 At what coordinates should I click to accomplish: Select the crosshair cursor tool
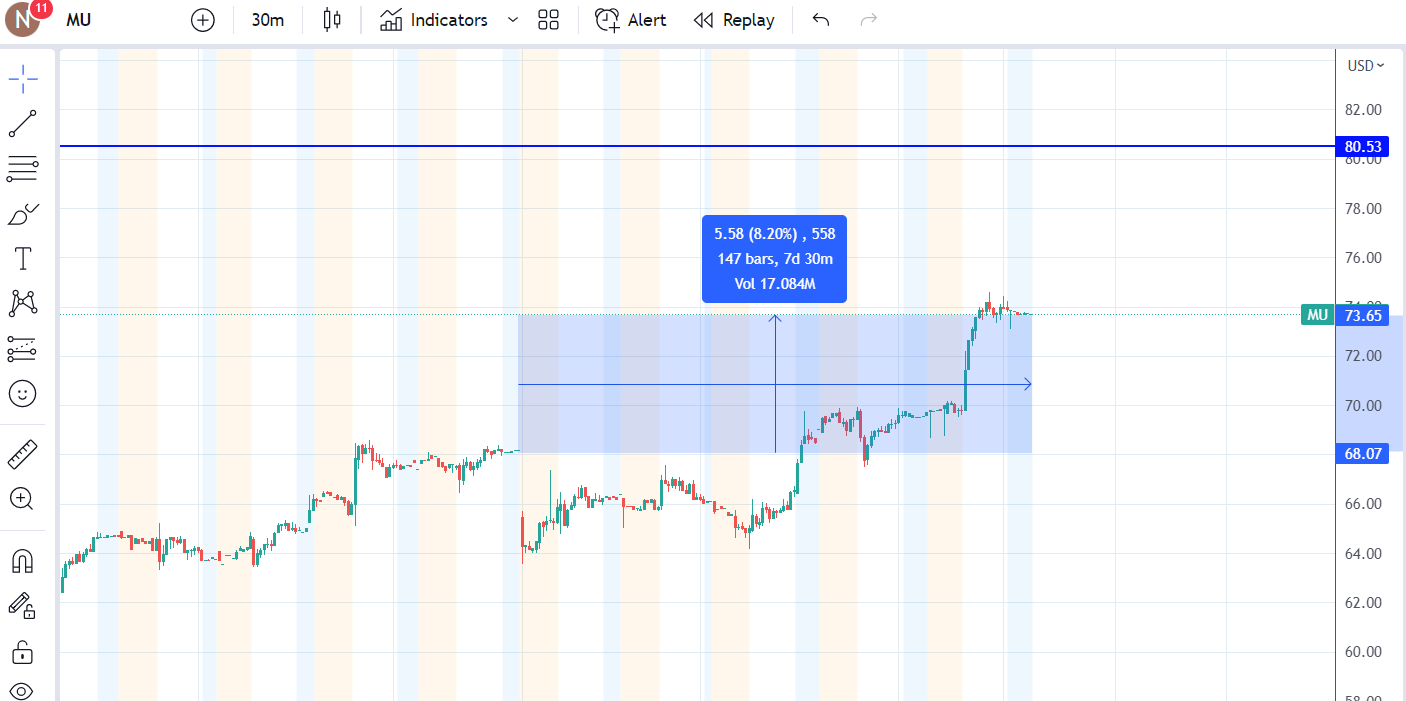pos(22,78)
